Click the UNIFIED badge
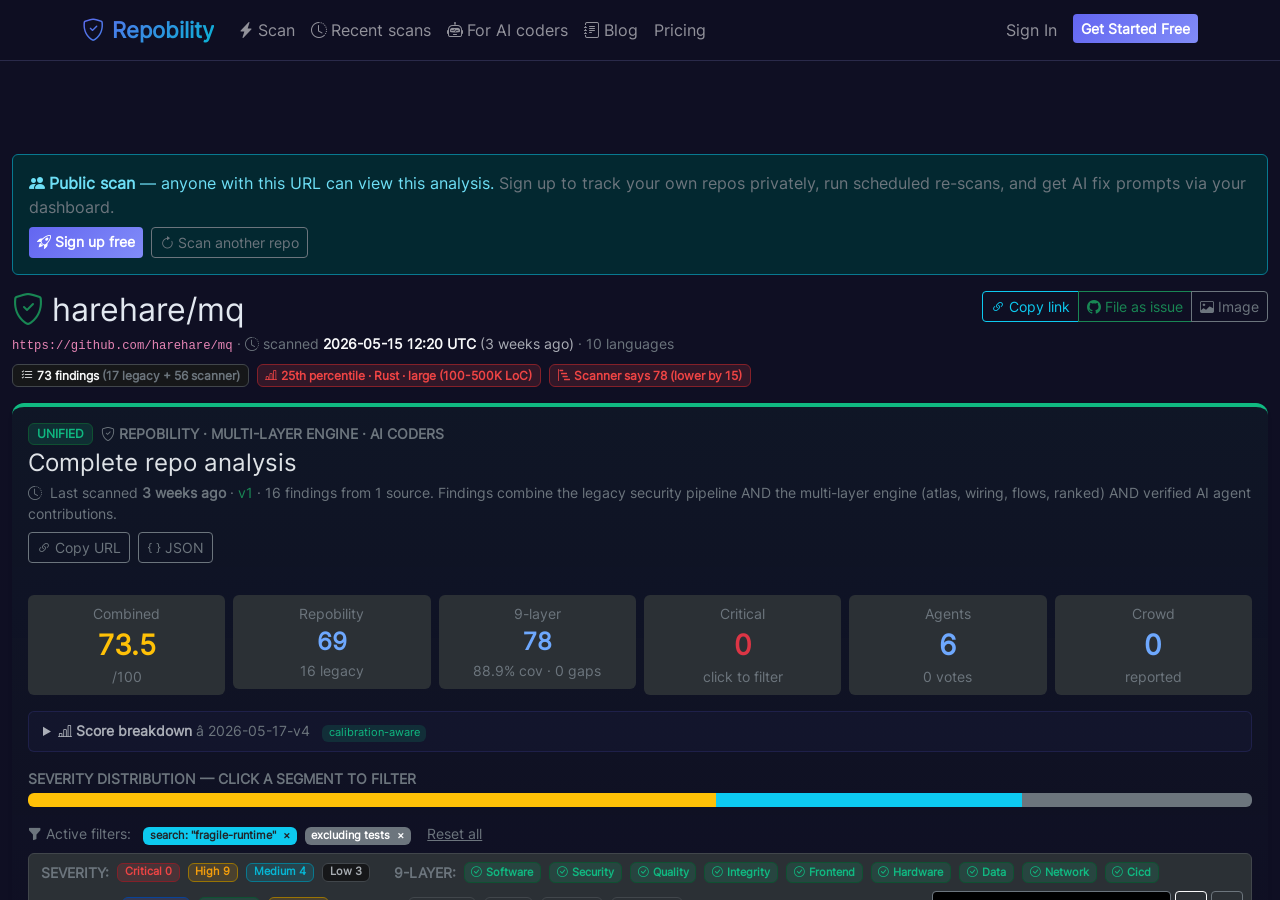 point(60,434)
